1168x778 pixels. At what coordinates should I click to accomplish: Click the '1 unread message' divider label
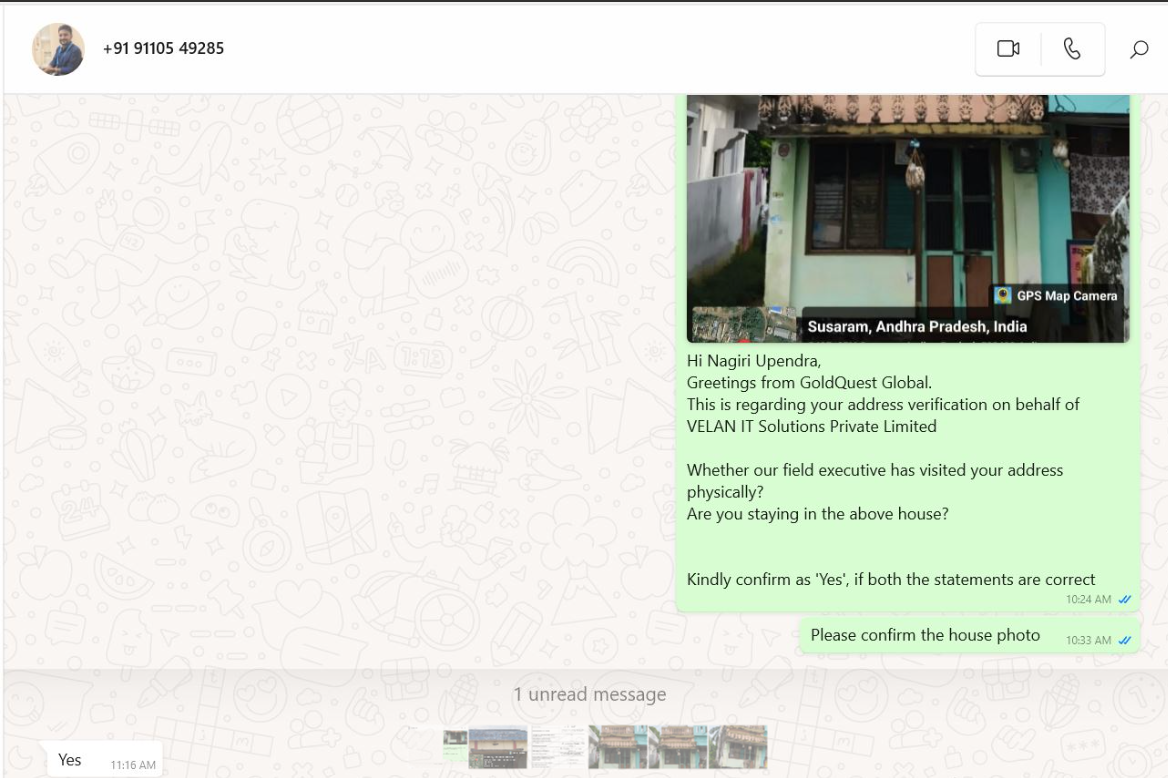[x=589, y=695]
